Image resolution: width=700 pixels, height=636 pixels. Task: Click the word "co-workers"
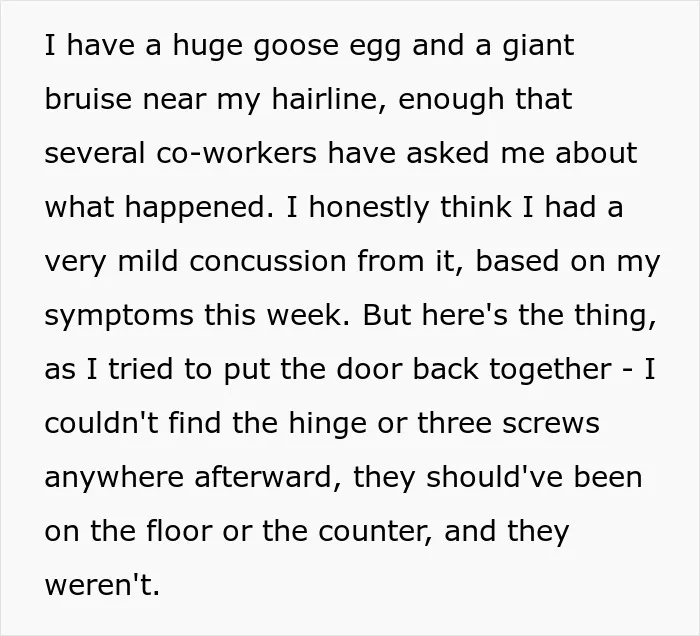pyautogui.click(x=236, y=153)
